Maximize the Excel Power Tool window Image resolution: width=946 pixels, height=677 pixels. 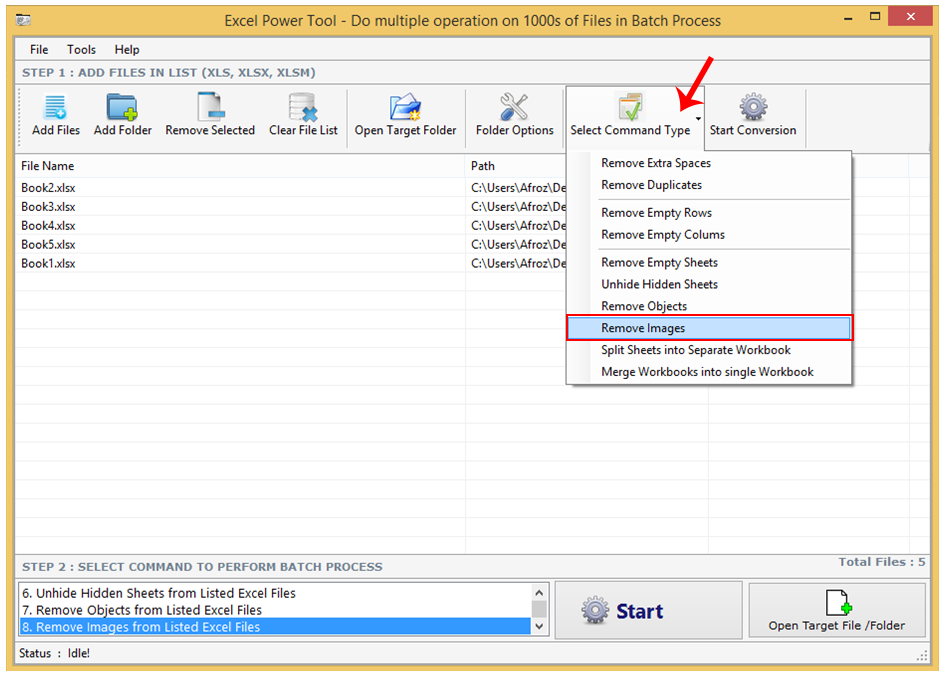pos(875,17)
